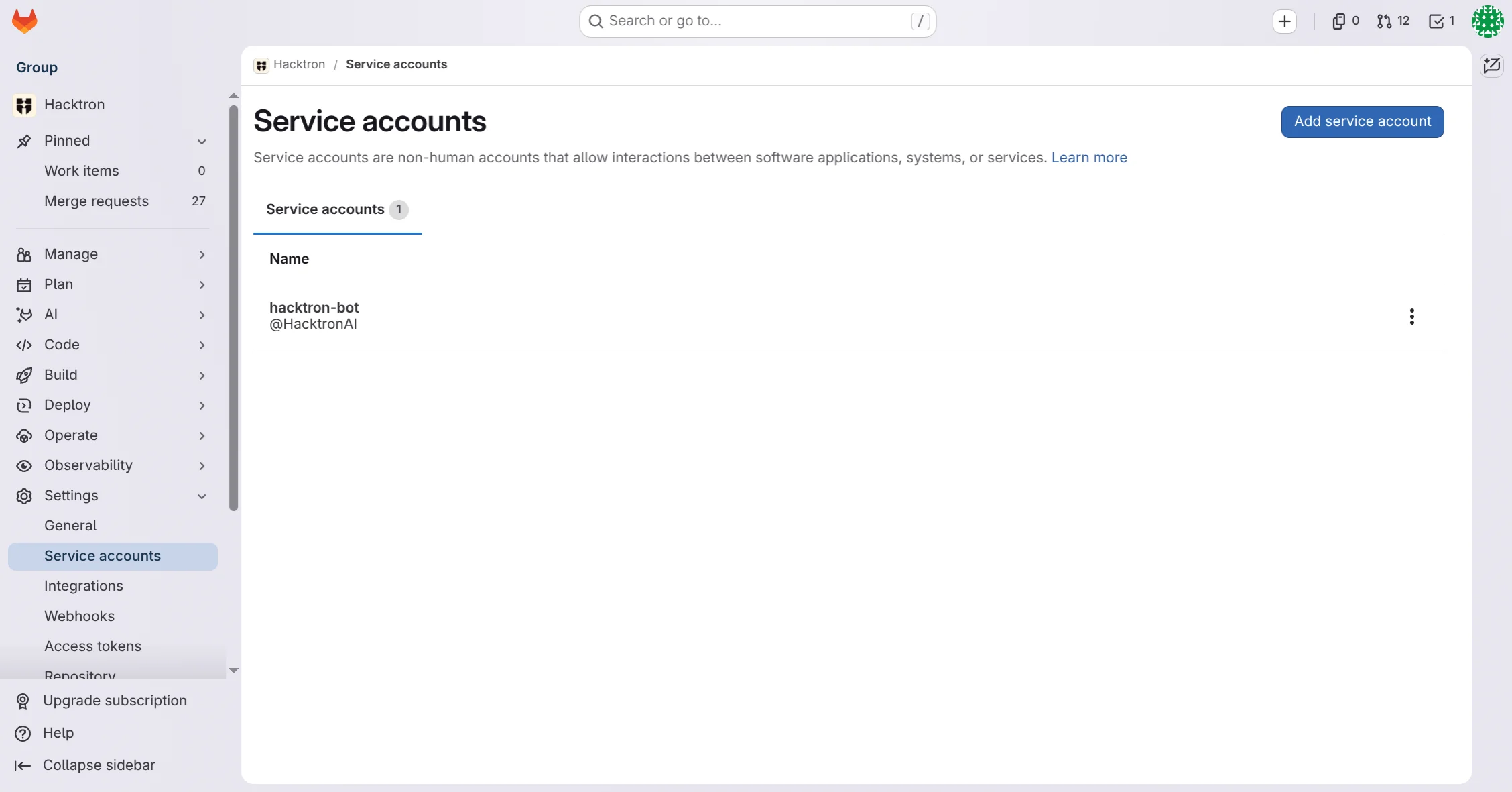Image resolution: width=1512 pixels, height=792 pixels.
Task: Click the Collapse sidebar arrow icon
Action: tap(23, 765)
